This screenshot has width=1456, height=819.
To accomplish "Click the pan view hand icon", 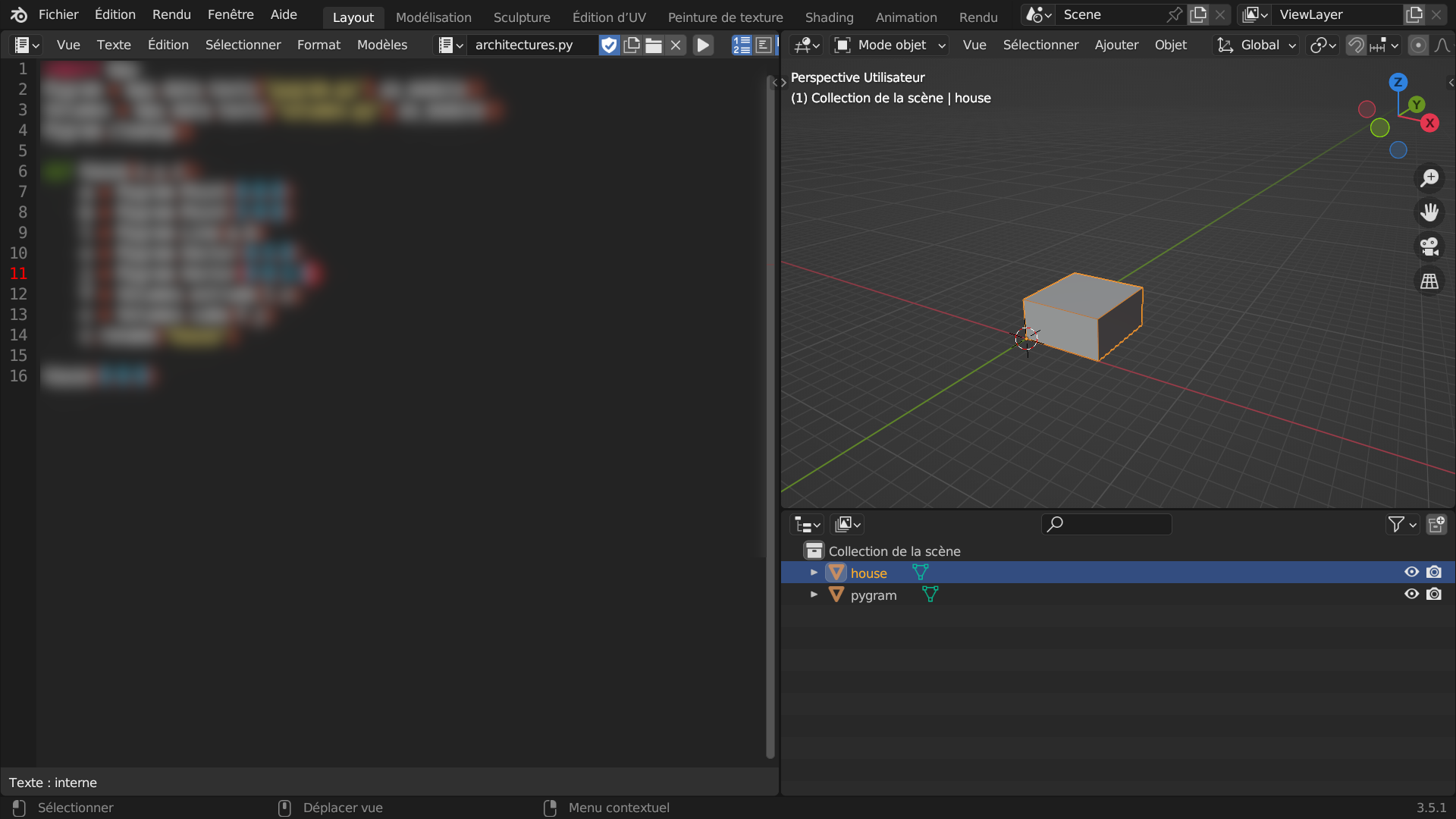I will pyautogui.click(x=1429, y=212).
